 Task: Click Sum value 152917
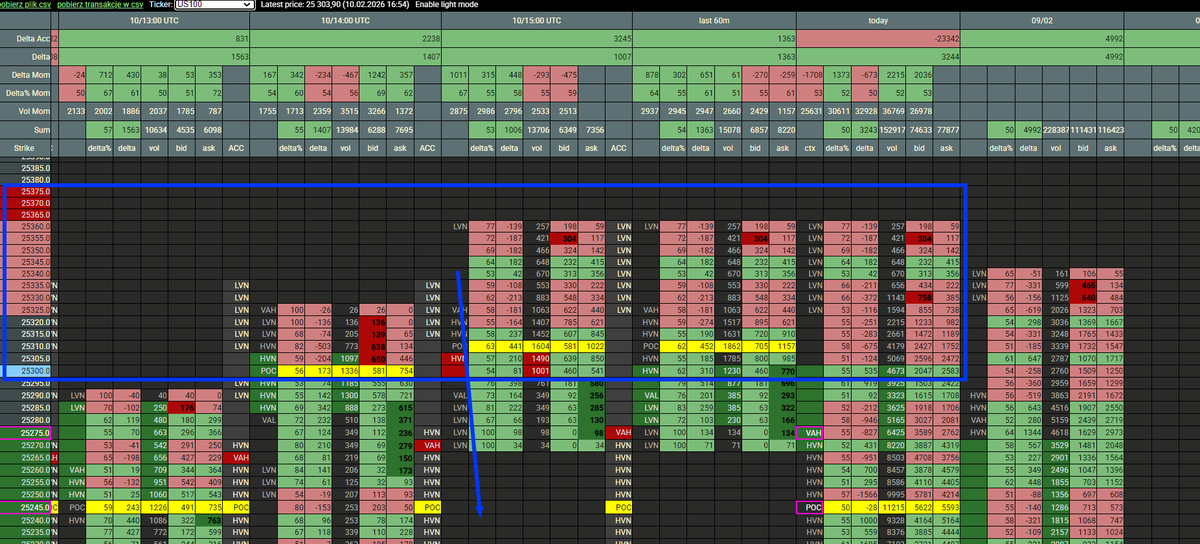(891, 130)
